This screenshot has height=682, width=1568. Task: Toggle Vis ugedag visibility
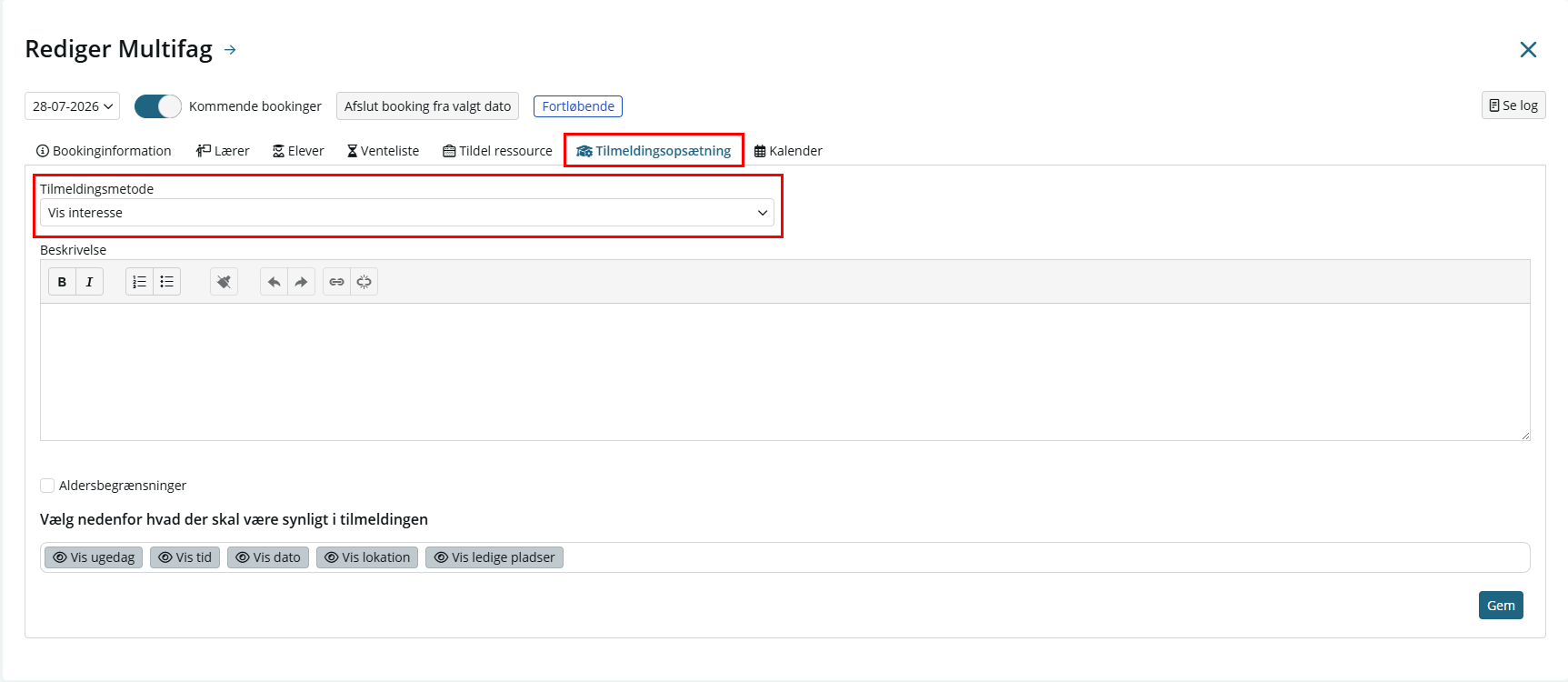(x=94, y=557)
